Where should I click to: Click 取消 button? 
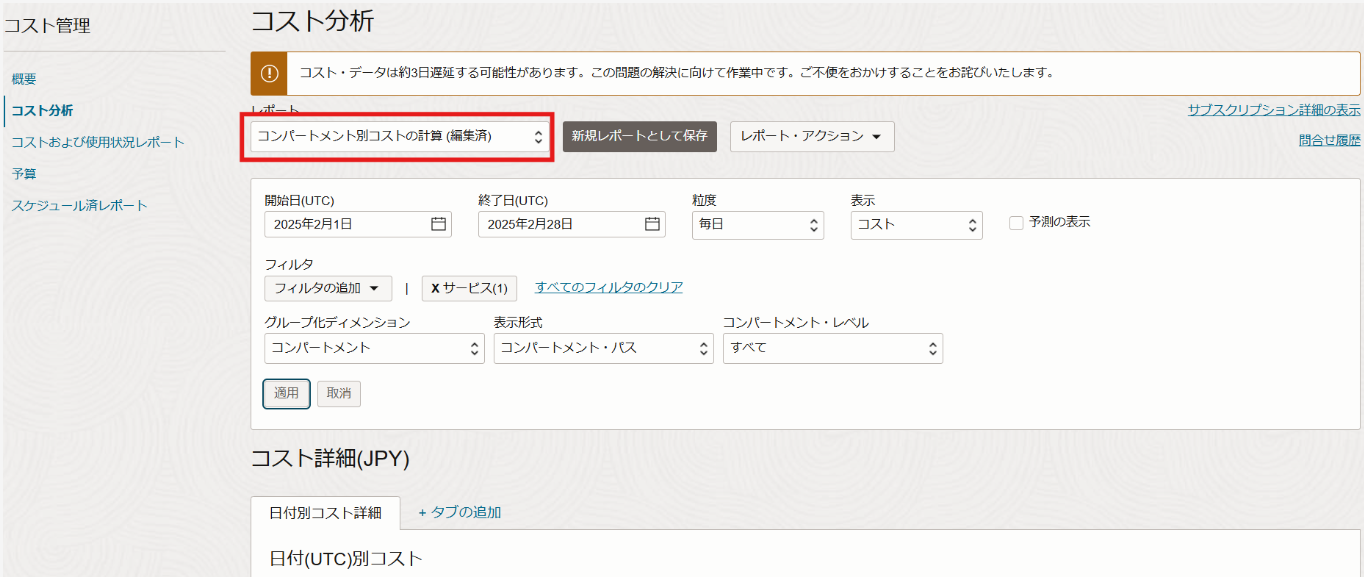point(339,394)
